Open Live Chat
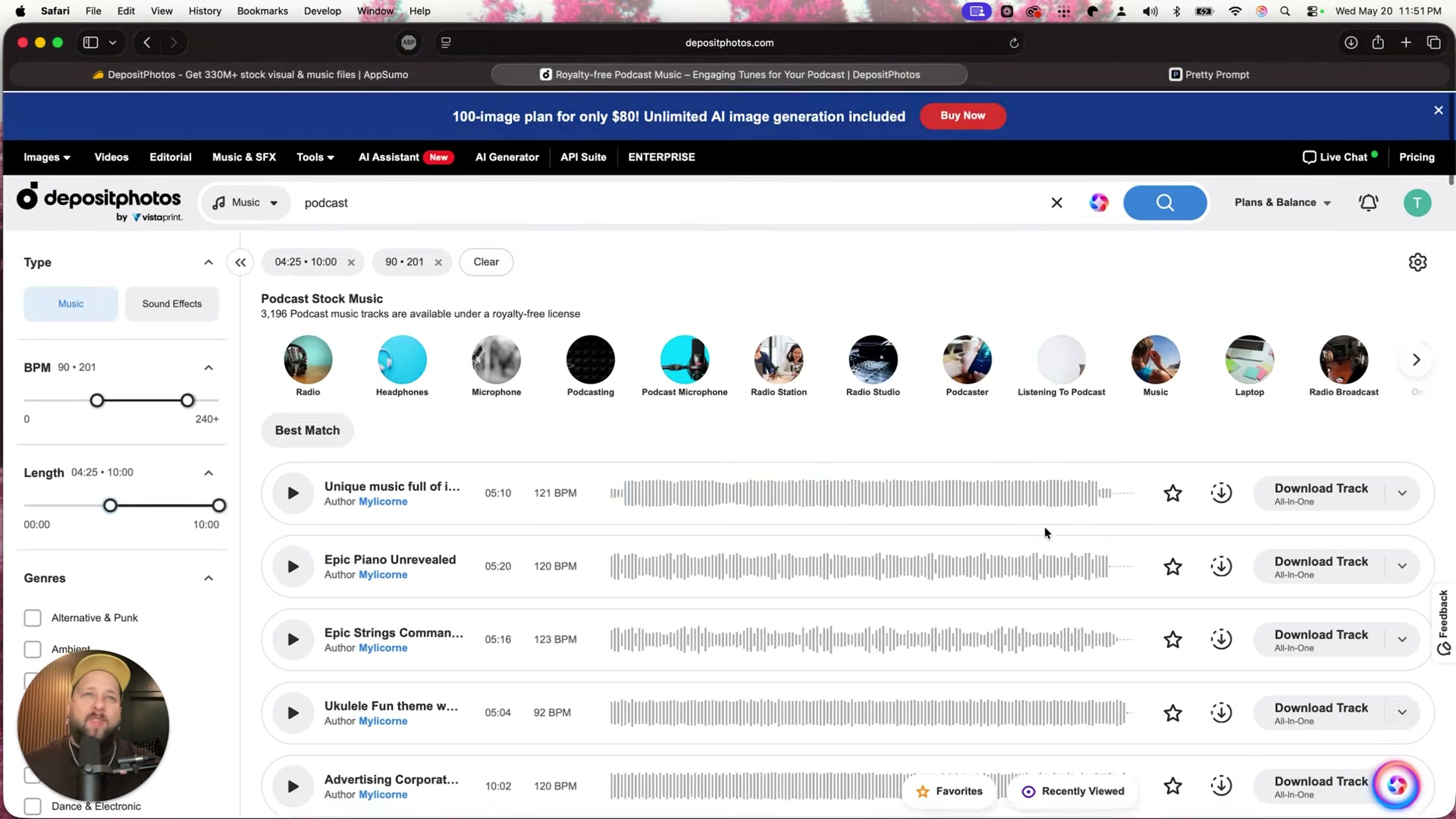The height and width of the screenshot is (819, 1456). pyautogui.click(x=1340, y=157)
